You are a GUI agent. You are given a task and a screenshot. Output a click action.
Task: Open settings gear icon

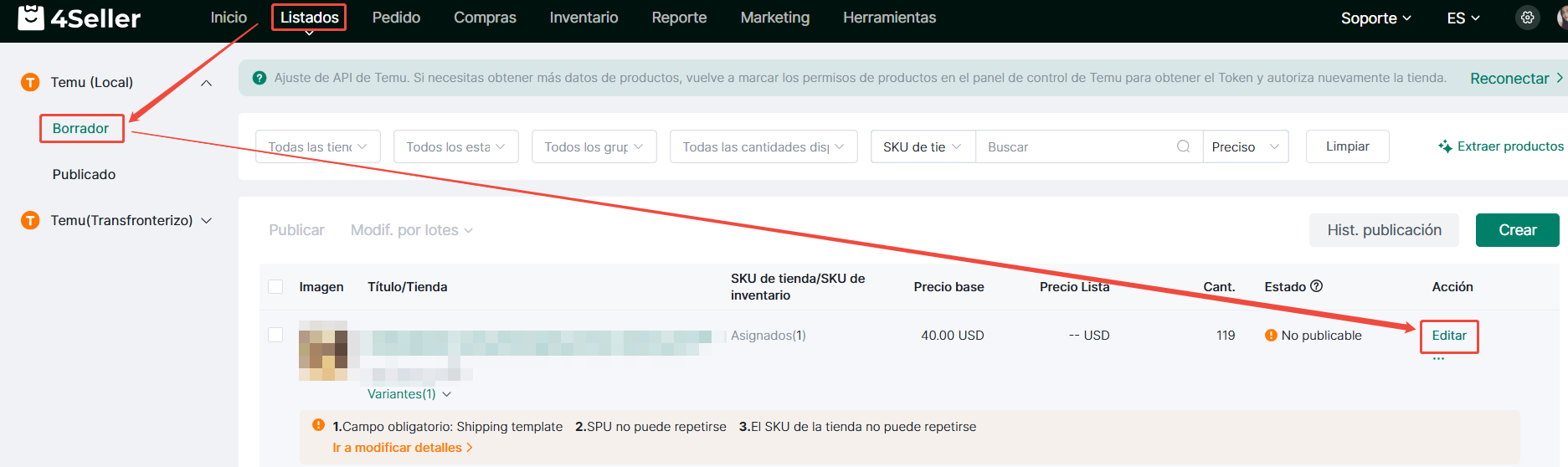pos(1528,18)
